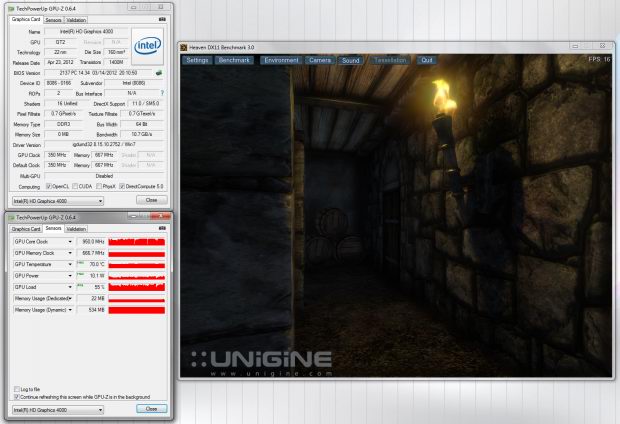
Task: Click the GPU Load red sensor graph
Action: 136,285
